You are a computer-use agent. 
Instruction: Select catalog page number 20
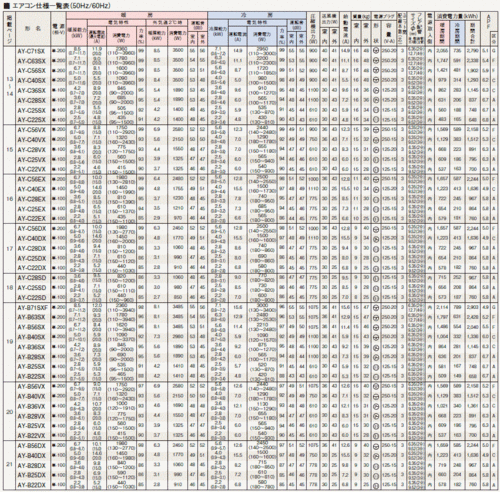[x=10, y=412]
